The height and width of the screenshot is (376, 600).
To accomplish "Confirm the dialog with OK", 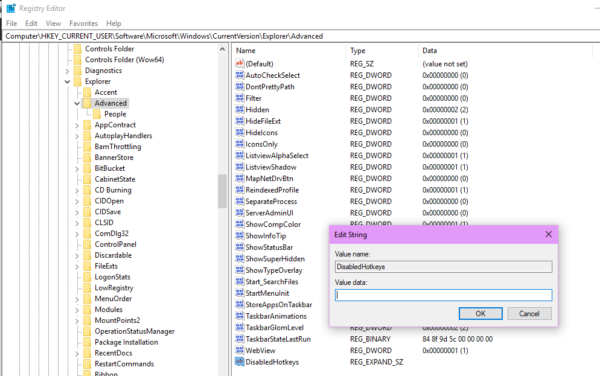I will pos(481,314).
